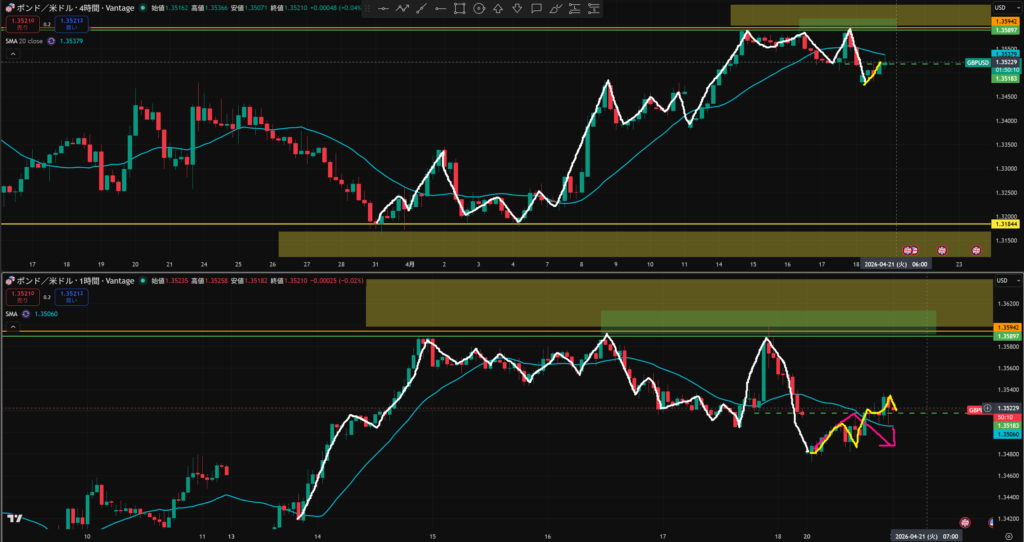The height and width of the screenshot is (542, 1024).
Task: Select the zigzag path drawing tool
Action: (x=402, y=9)
